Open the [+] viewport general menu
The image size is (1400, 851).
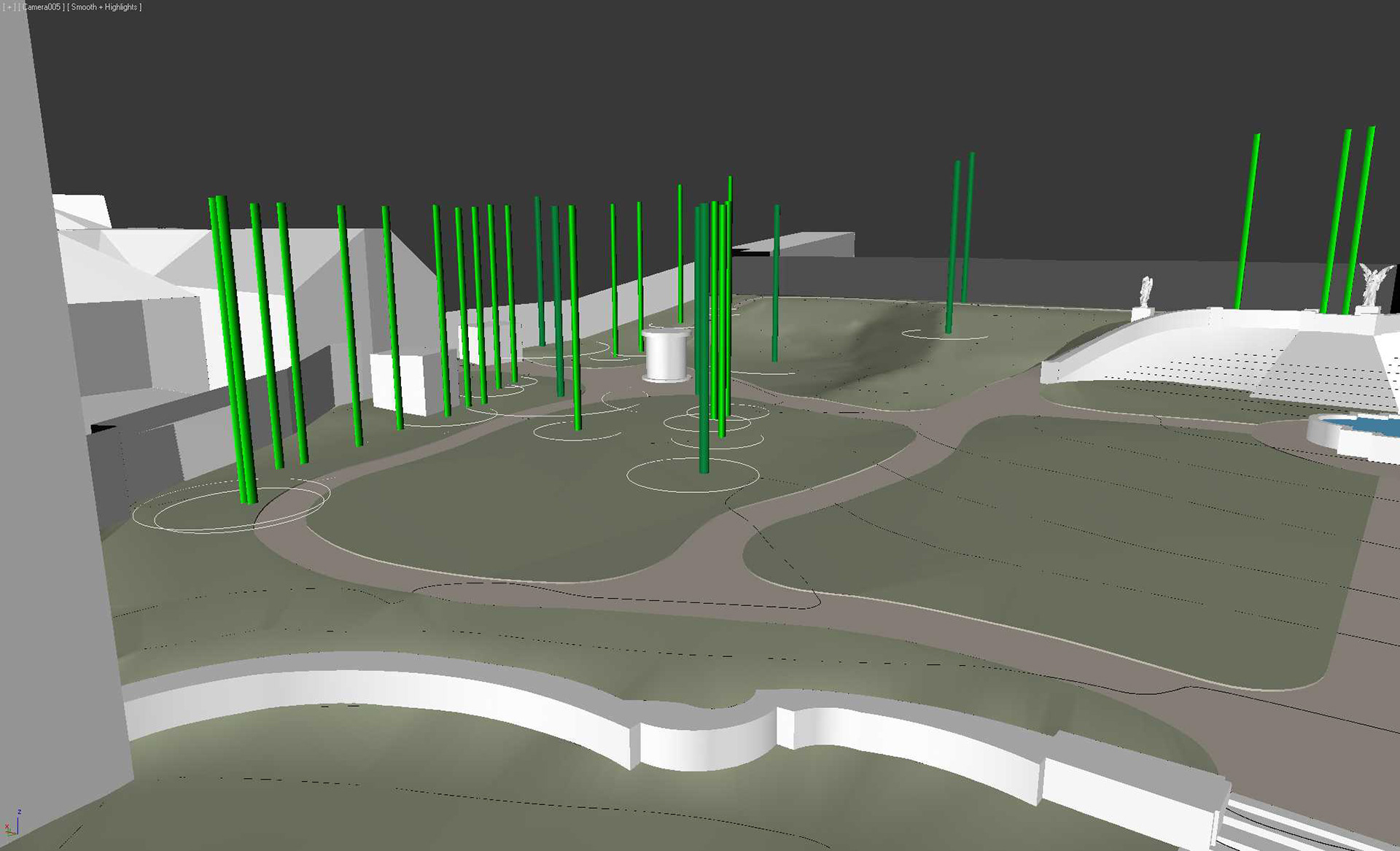pos(10,7)
